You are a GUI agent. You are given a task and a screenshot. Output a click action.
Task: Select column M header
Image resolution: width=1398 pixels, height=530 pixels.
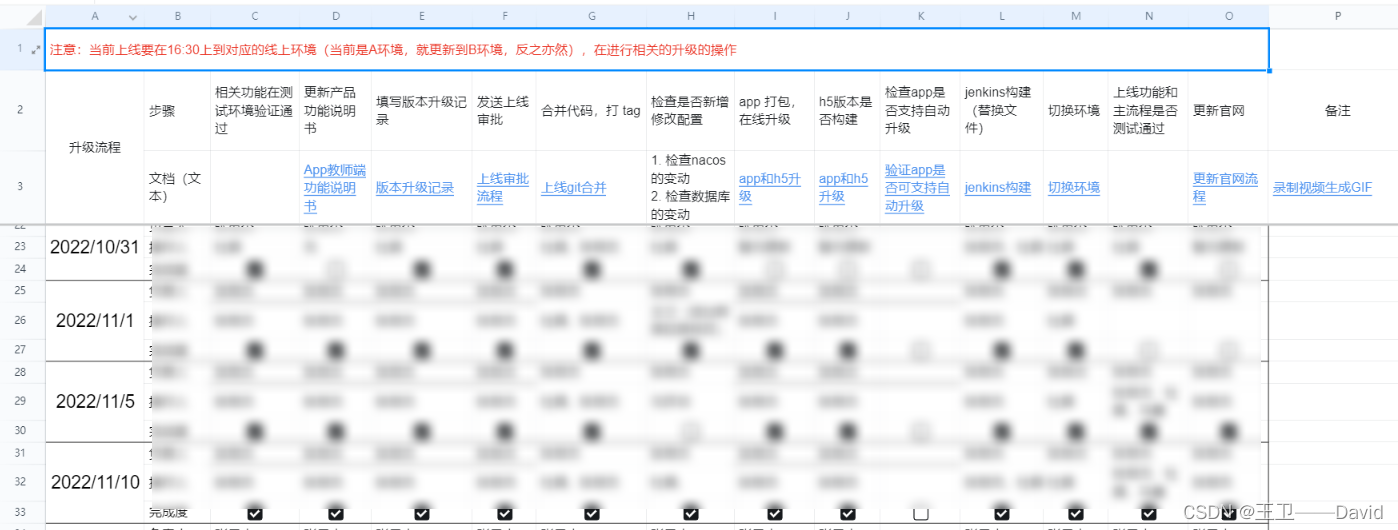click(x=1075, y=17)
